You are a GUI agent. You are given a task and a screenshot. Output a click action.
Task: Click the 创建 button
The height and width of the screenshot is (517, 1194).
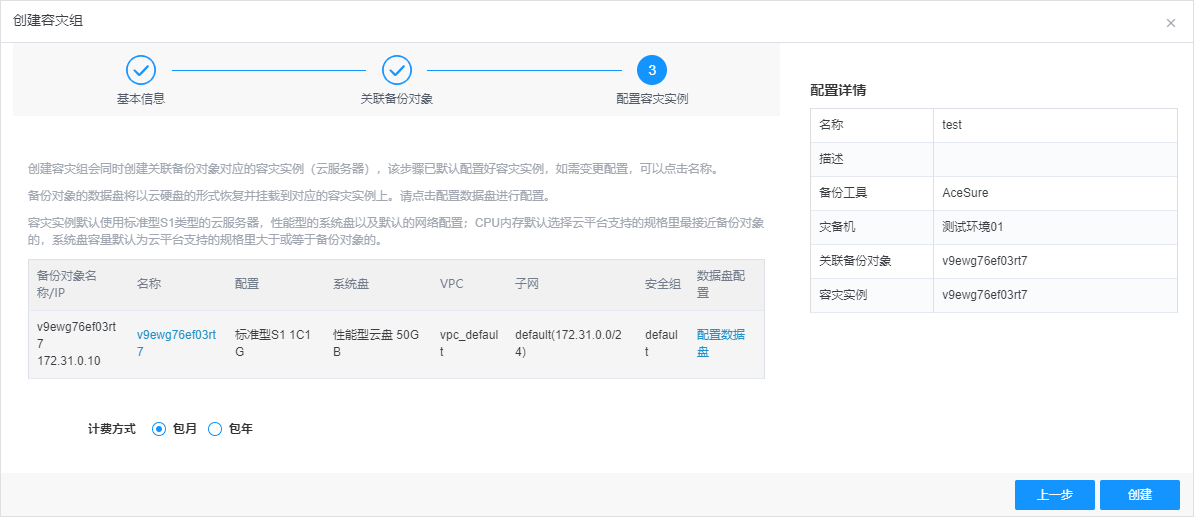(x=1140, y=495)
